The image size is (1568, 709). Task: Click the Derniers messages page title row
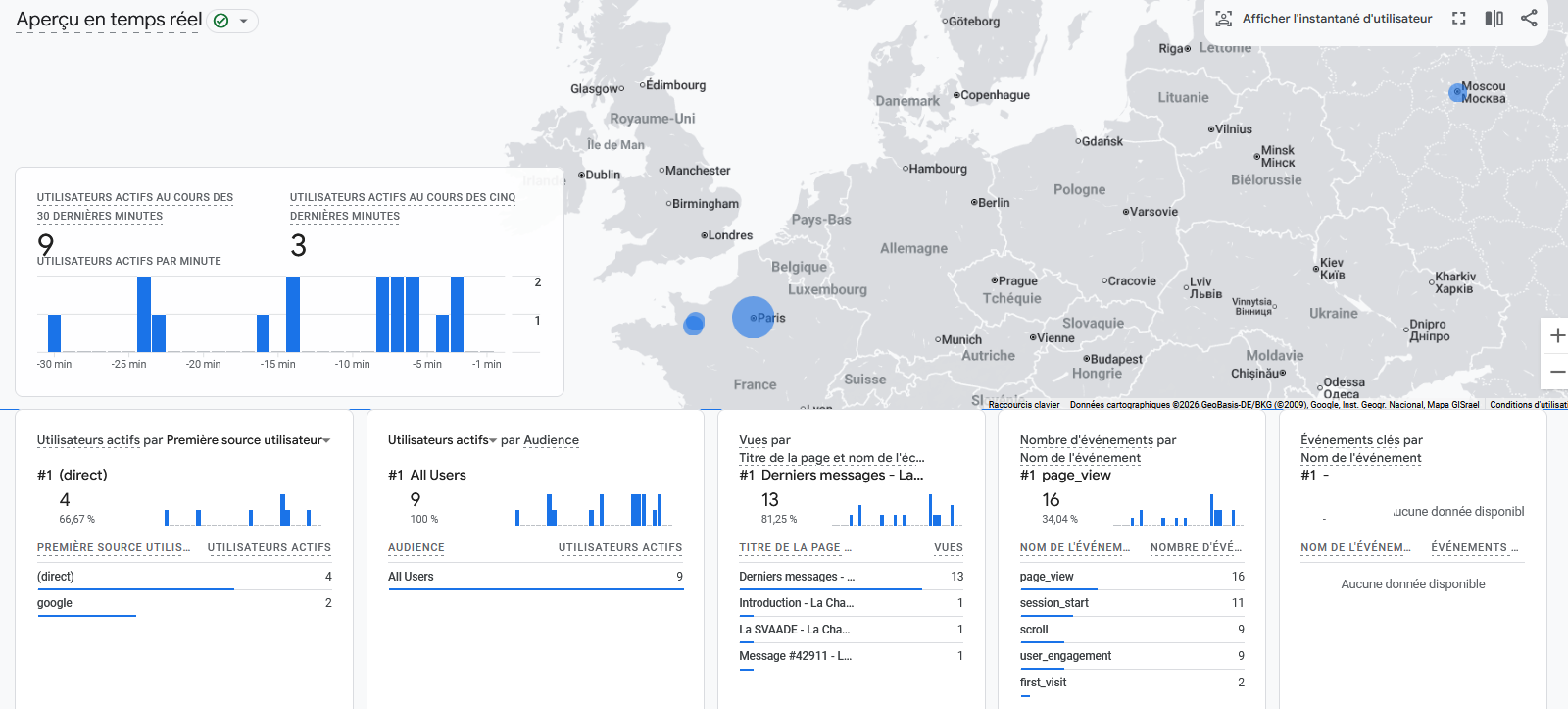coord(850,577)
